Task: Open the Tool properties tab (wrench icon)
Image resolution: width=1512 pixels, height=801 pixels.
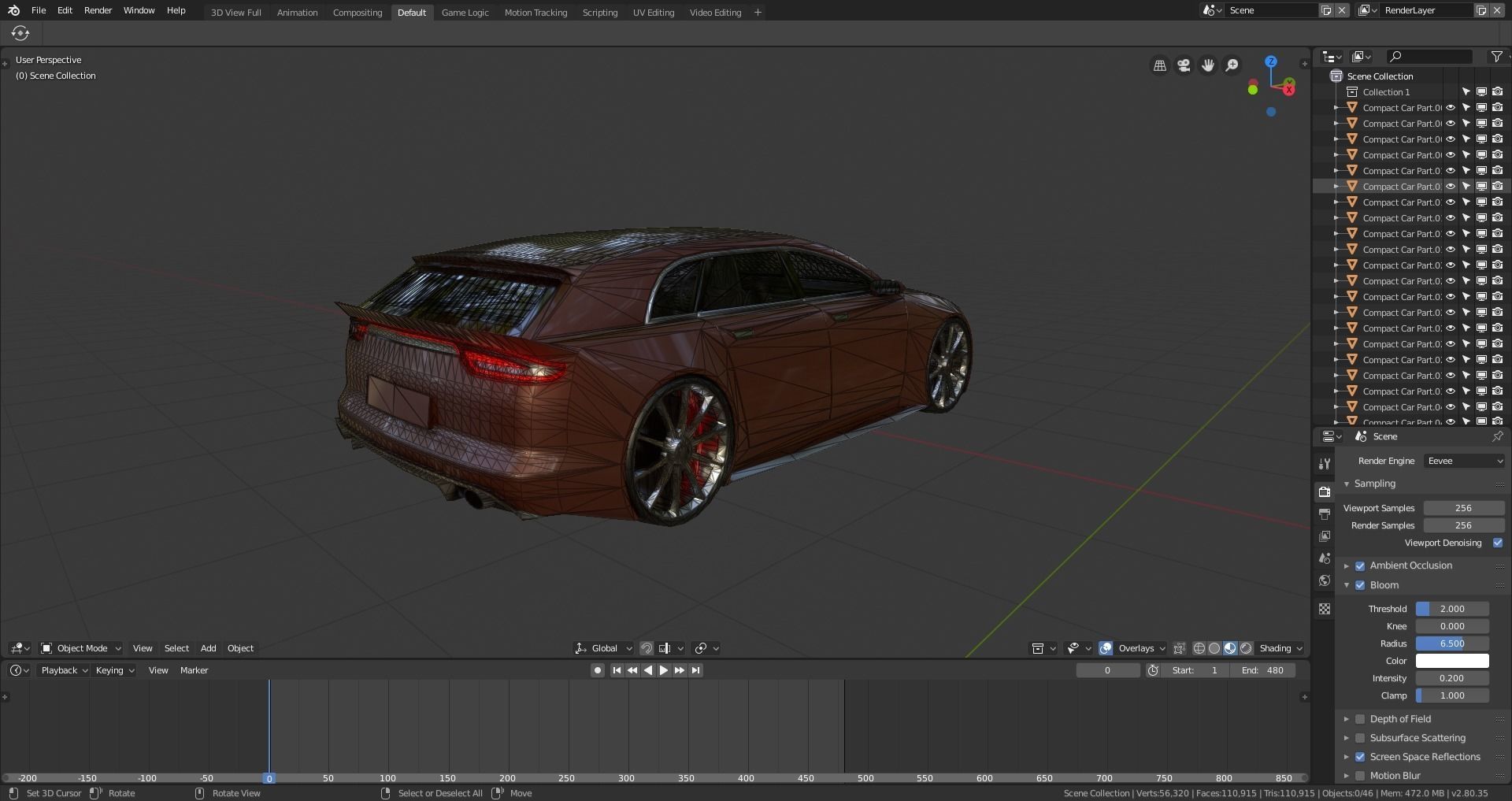Action: point(1325,463)
